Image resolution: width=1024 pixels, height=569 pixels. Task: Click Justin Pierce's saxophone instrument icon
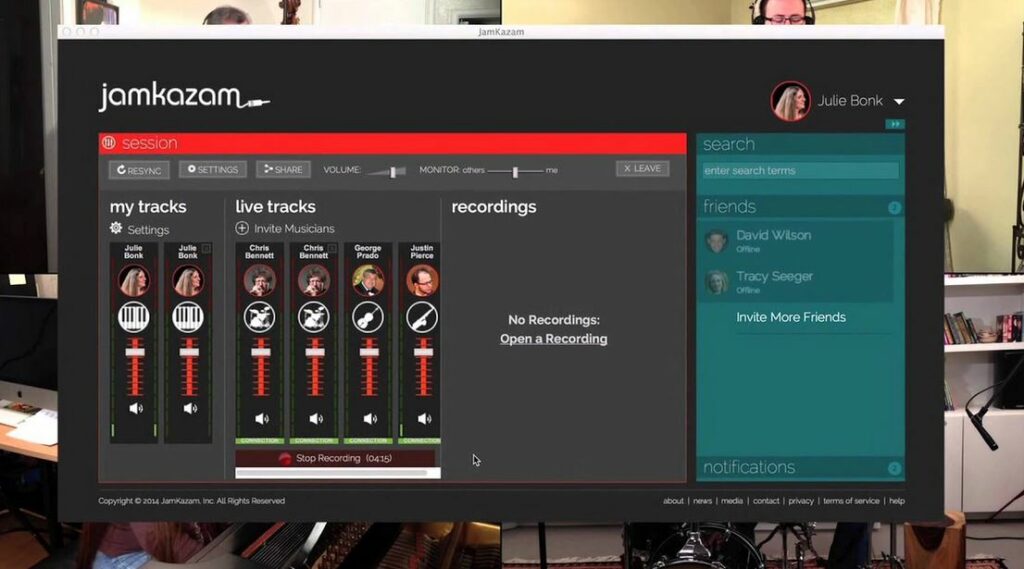click(422, 317)
